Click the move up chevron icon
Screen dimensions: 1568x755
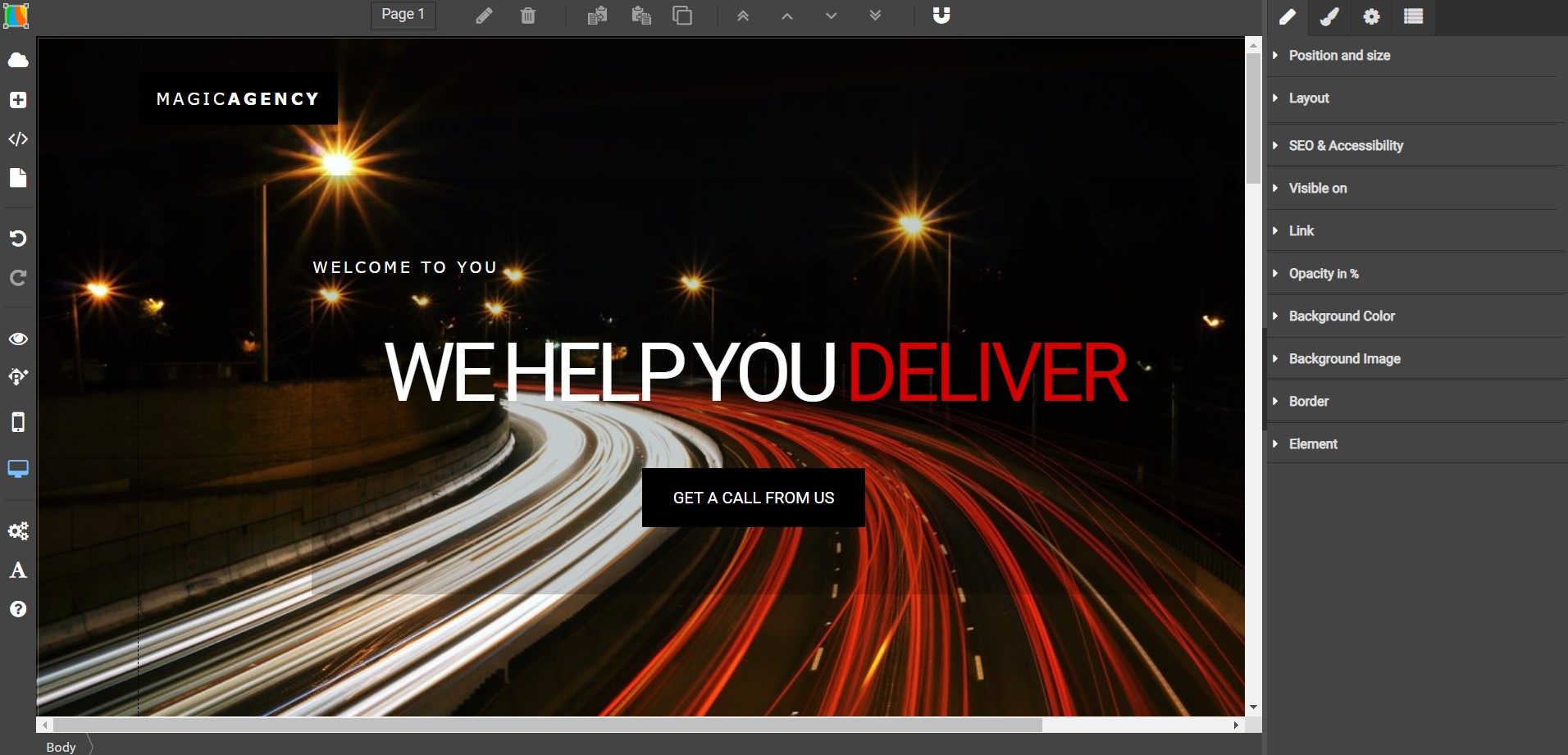[787, 16]
